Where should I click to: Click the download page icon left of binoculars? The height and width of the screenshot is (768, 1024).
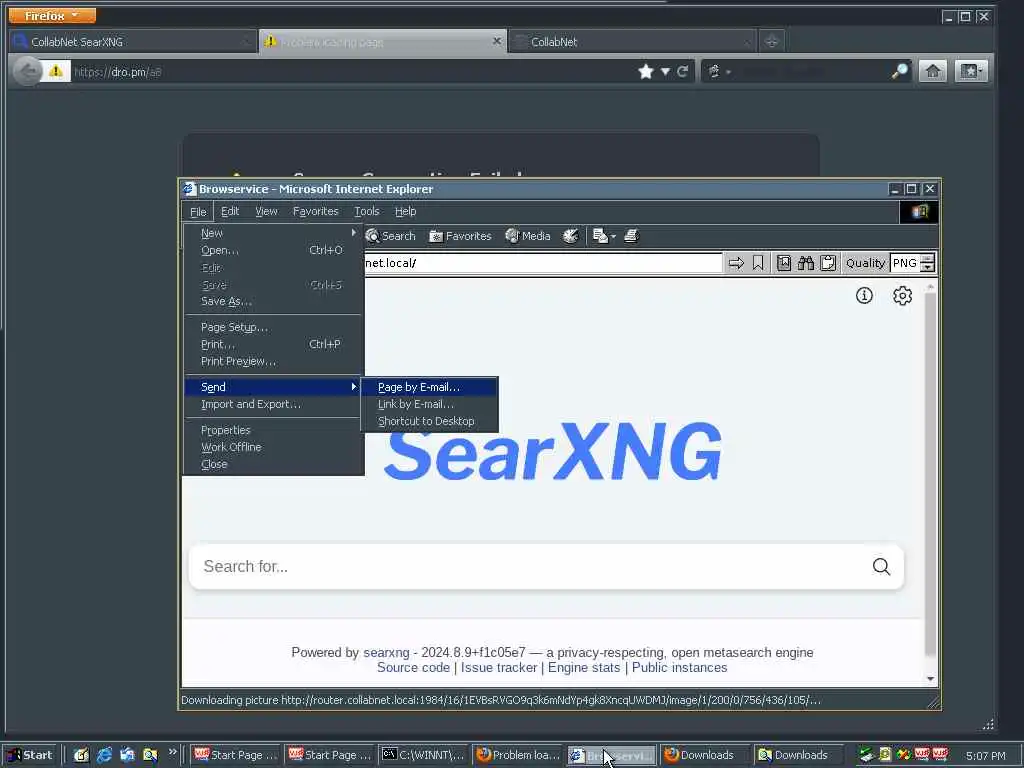point(784,263)
